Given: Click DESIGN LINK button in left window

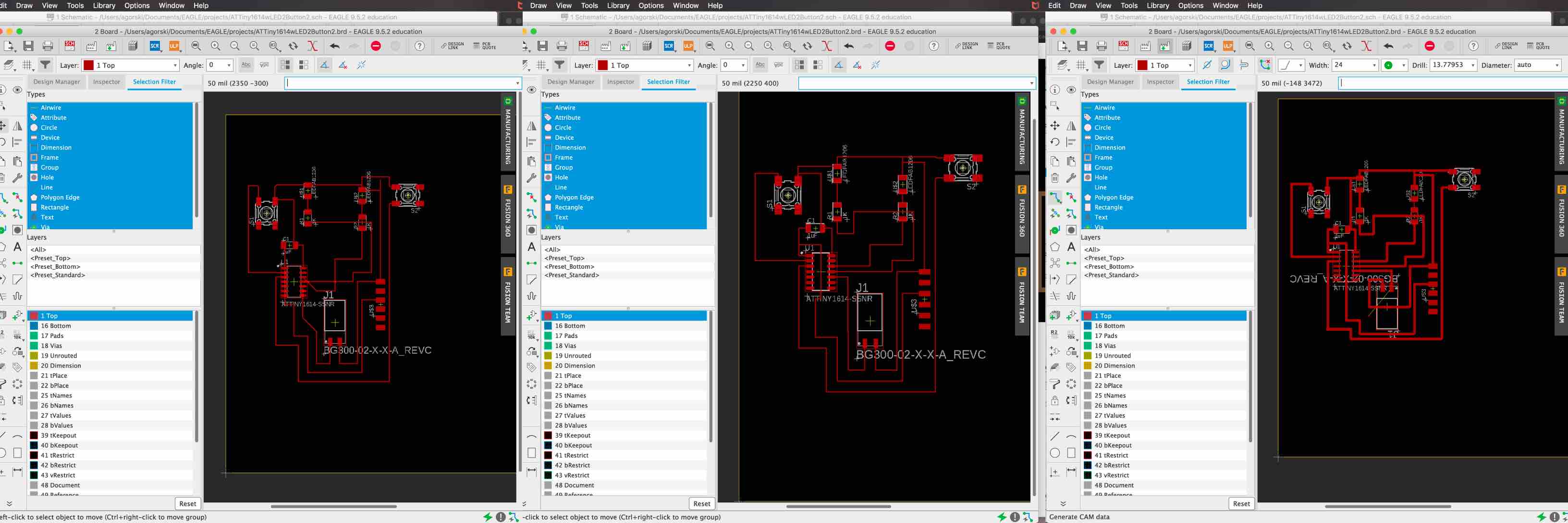Looking at the screenshot, I should click(x=451, y=46).
